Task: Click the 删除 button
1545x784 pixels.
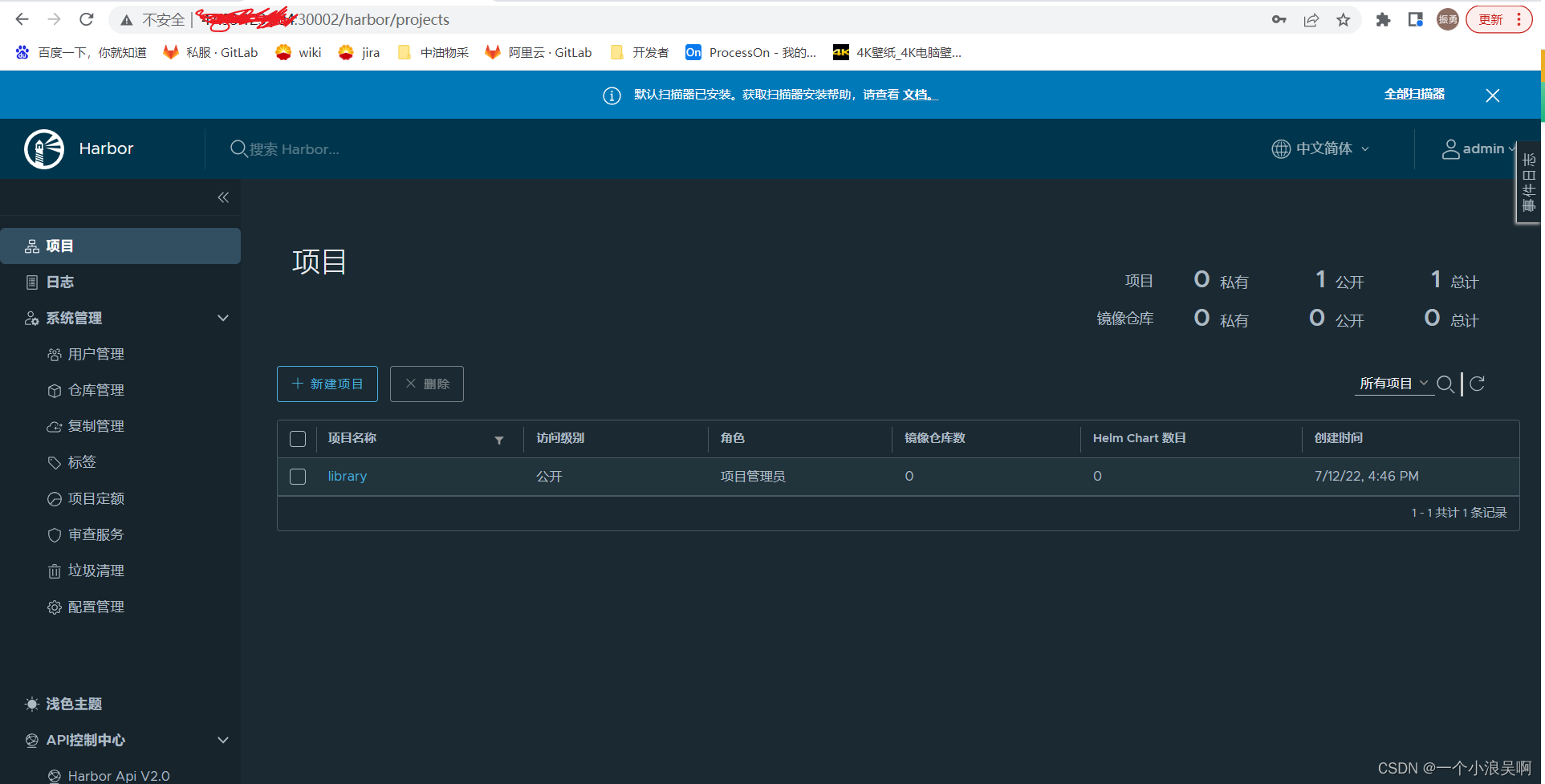Action: coord(427,384)
